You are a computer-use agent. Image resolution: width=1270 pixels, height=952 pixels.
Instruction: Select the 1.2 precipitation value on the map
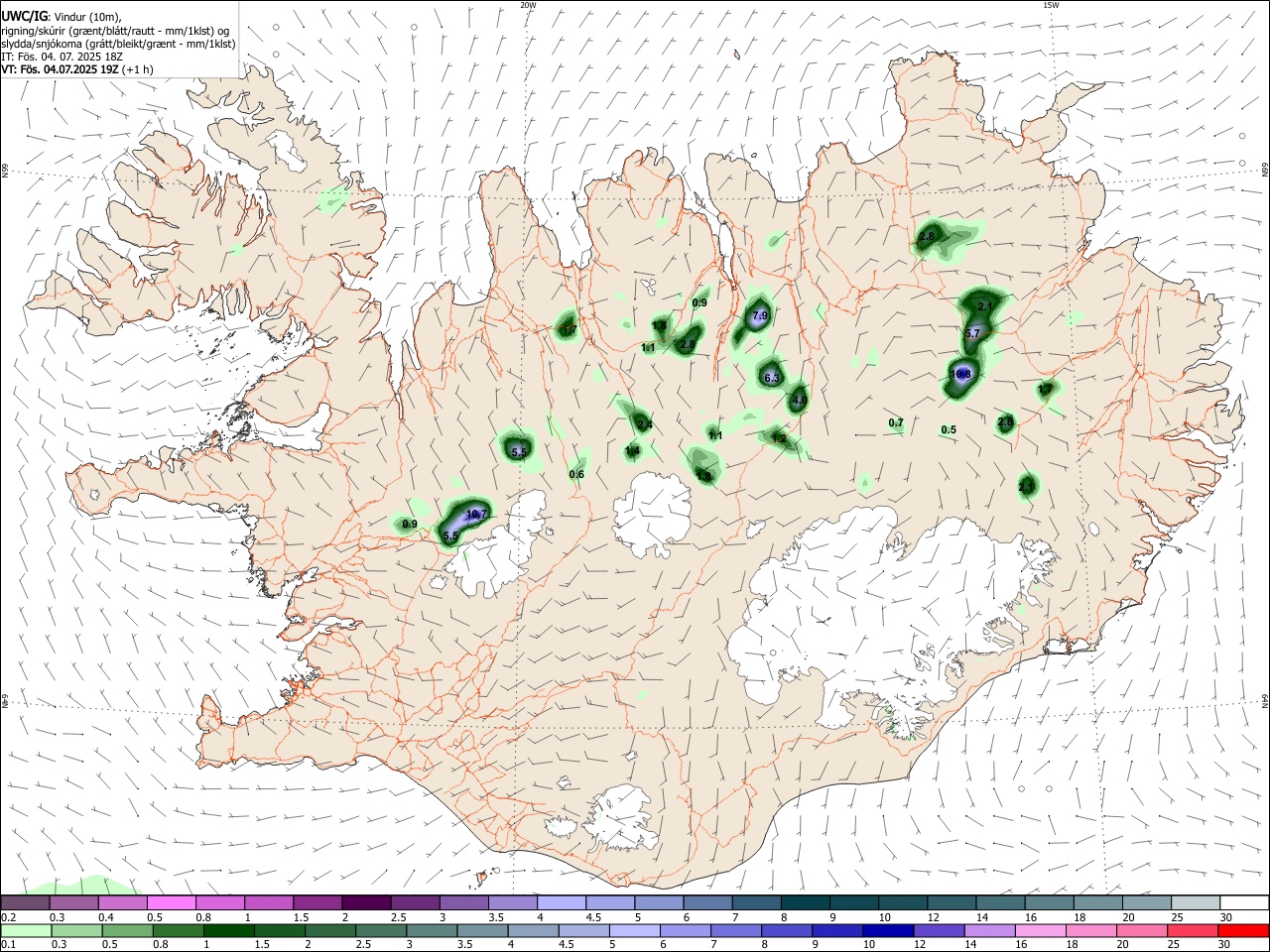point(779,438)
